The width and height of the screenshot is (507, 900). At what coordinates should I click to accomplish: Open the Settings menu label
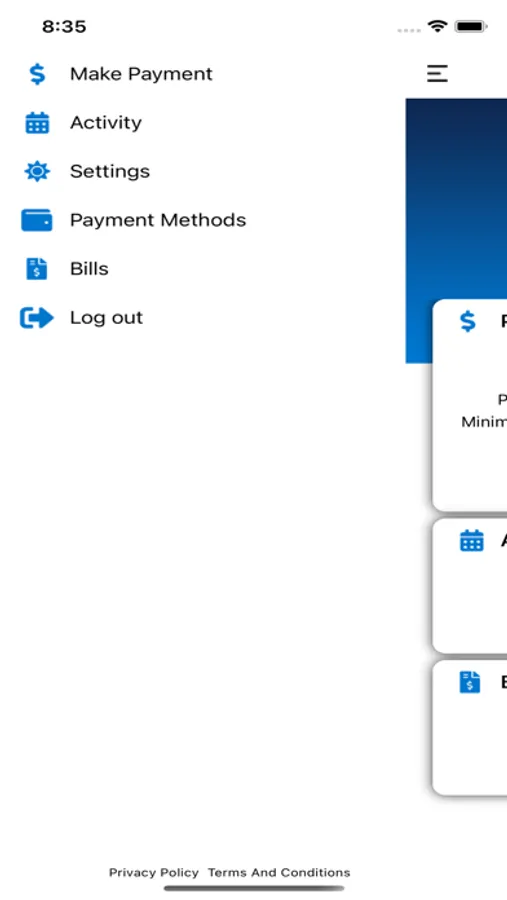coord(110,172)
